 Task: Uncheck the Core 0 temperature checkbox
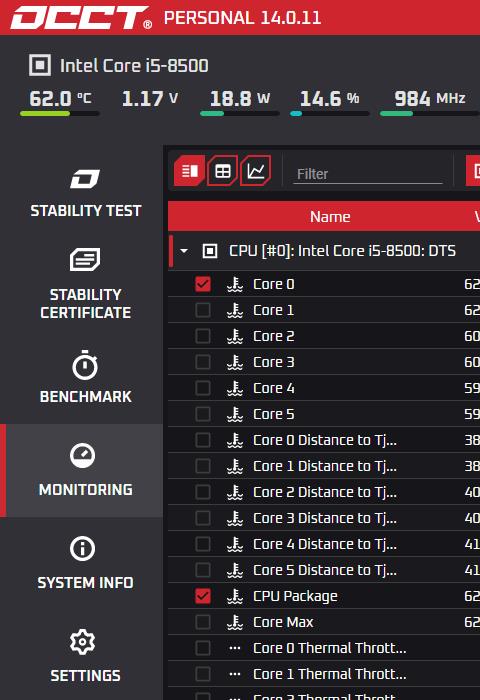[203, 284]
